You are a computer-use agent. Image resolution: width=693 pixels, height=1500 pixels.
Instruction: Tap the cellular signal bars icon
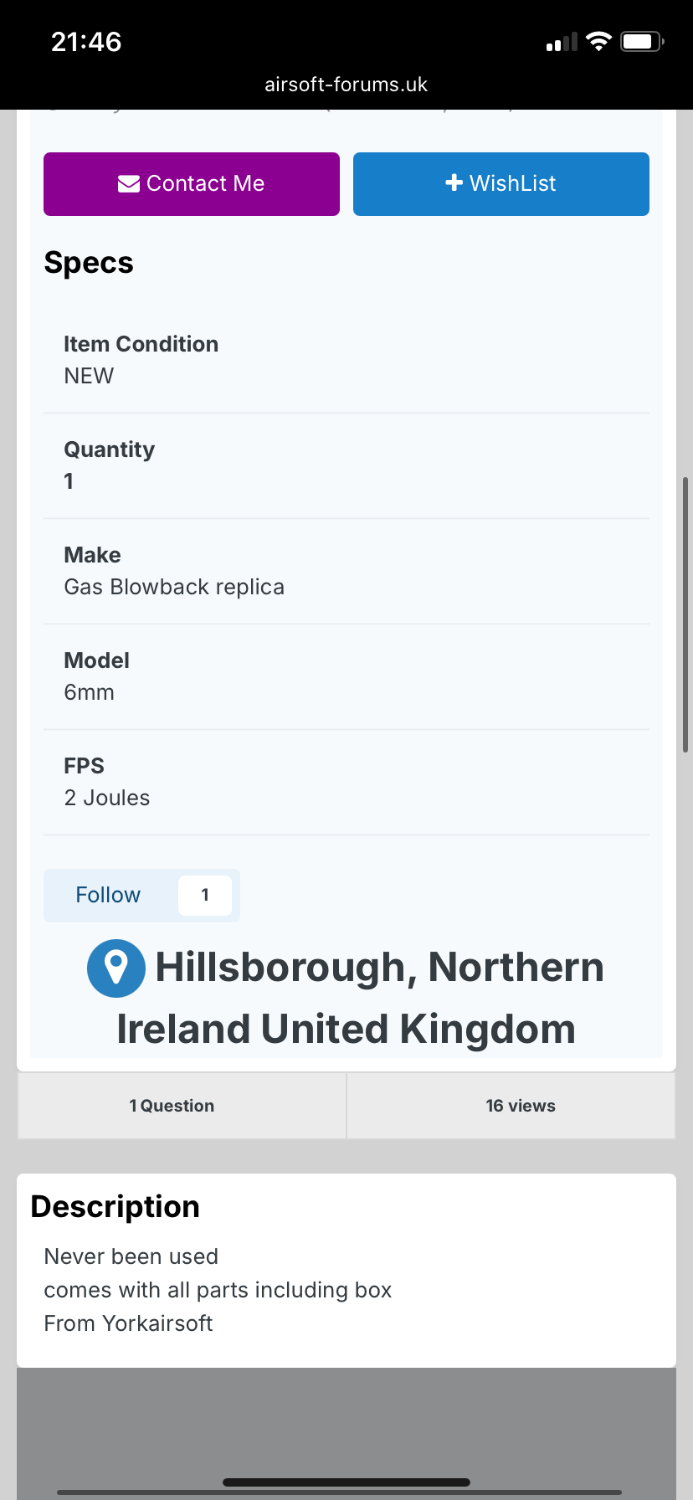click(x=561, y=42)
